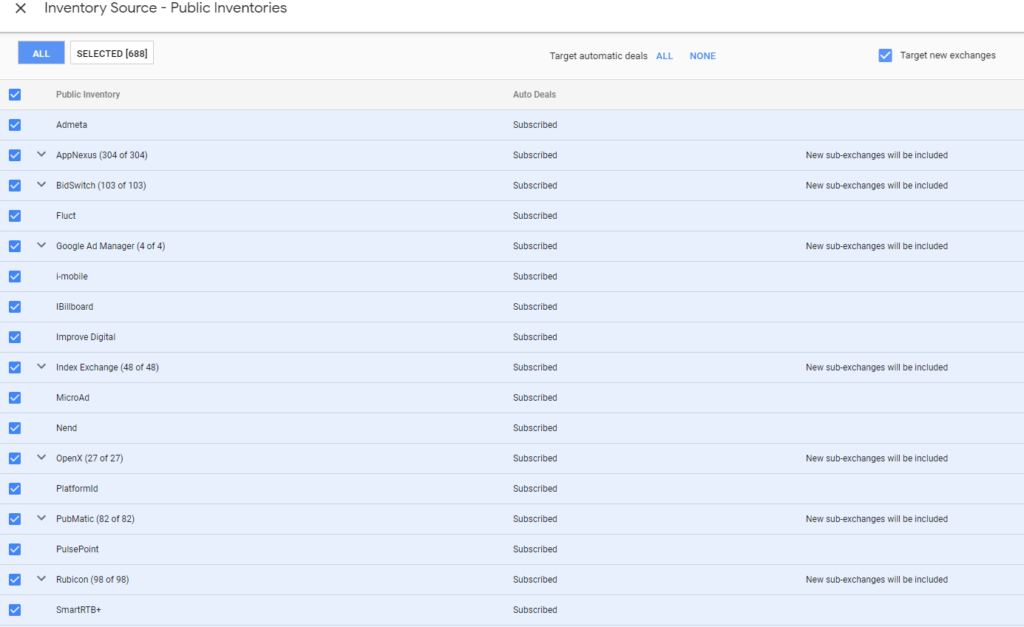Uncheck the Nend checkbox

(15, 428)
